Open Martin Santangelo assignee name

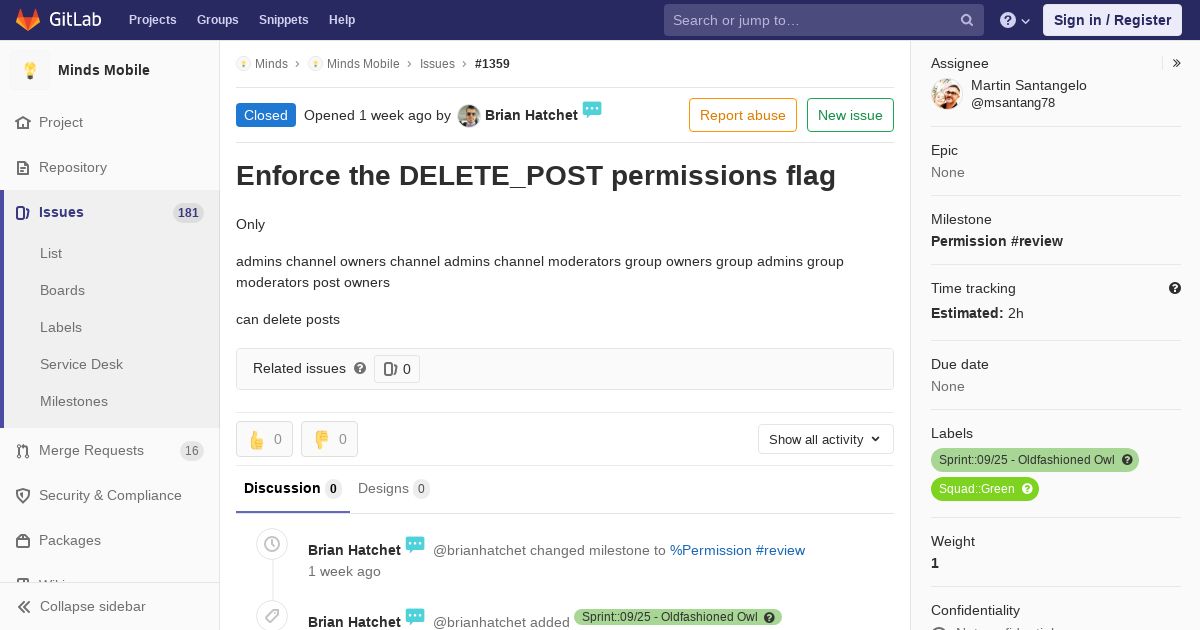(1029, 85)
